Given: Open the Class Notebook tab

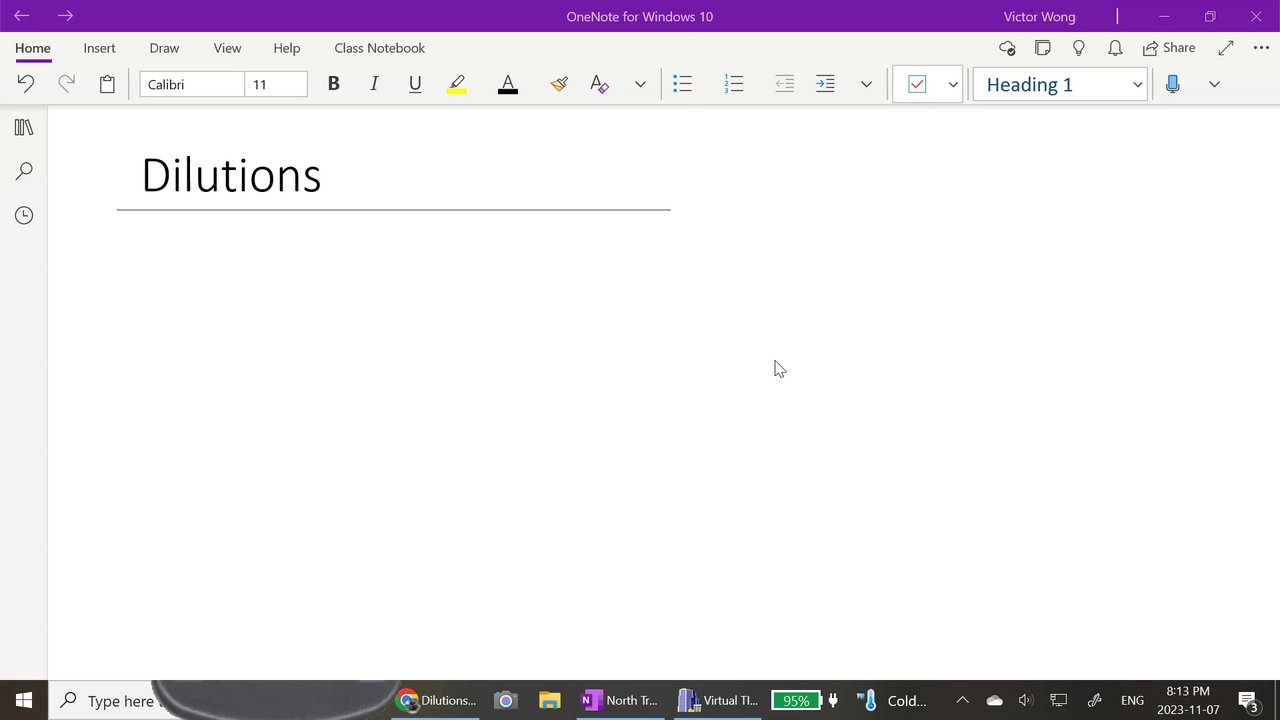Looking at the screenshot, I should [380, 48].
